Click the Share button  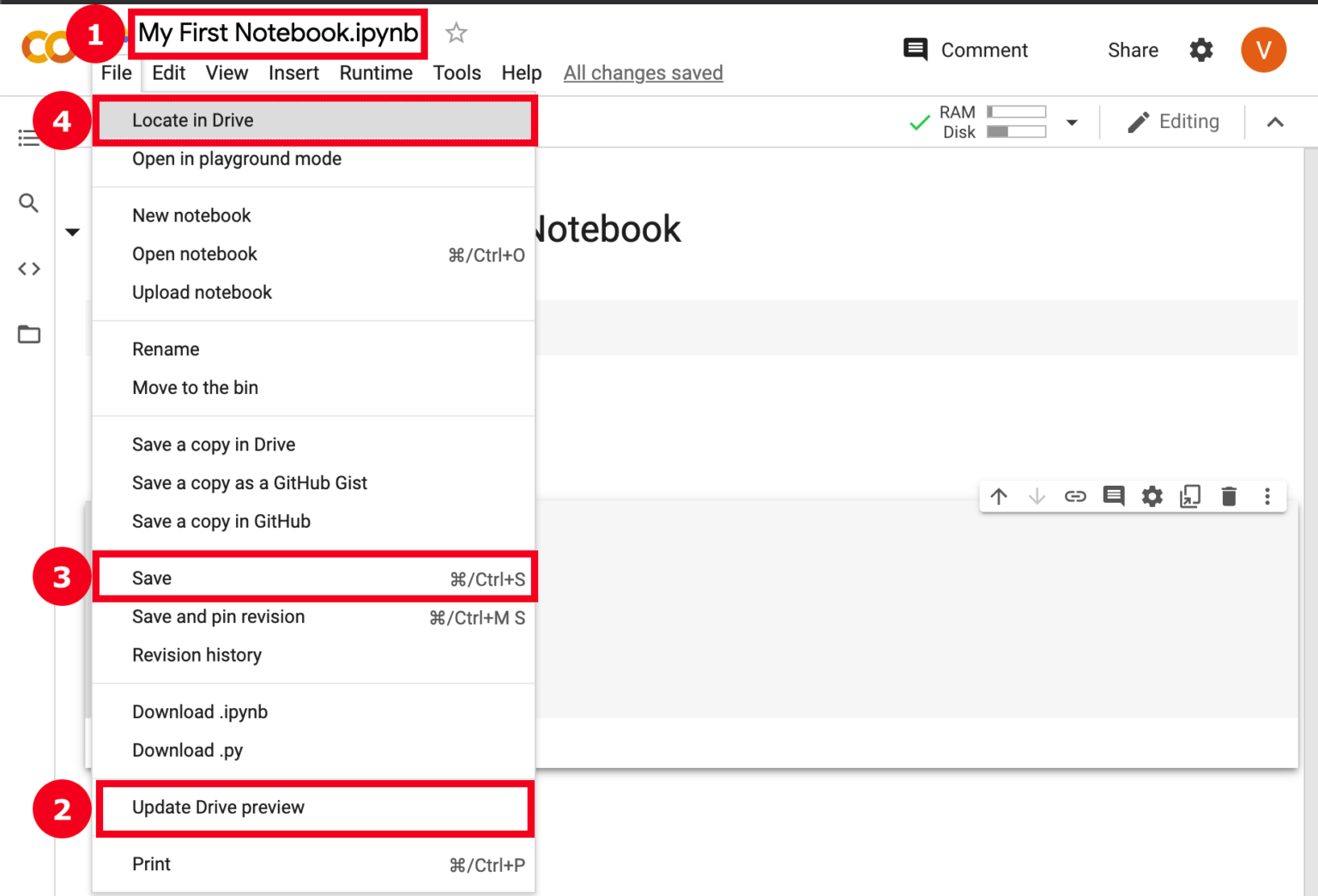click(x=1132, y=50)
